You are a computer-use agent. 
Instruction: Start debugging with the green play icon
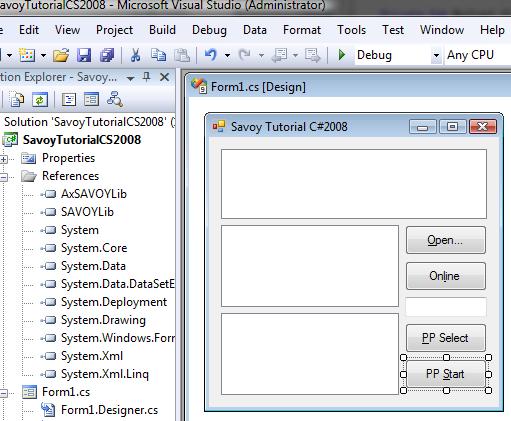342,55
